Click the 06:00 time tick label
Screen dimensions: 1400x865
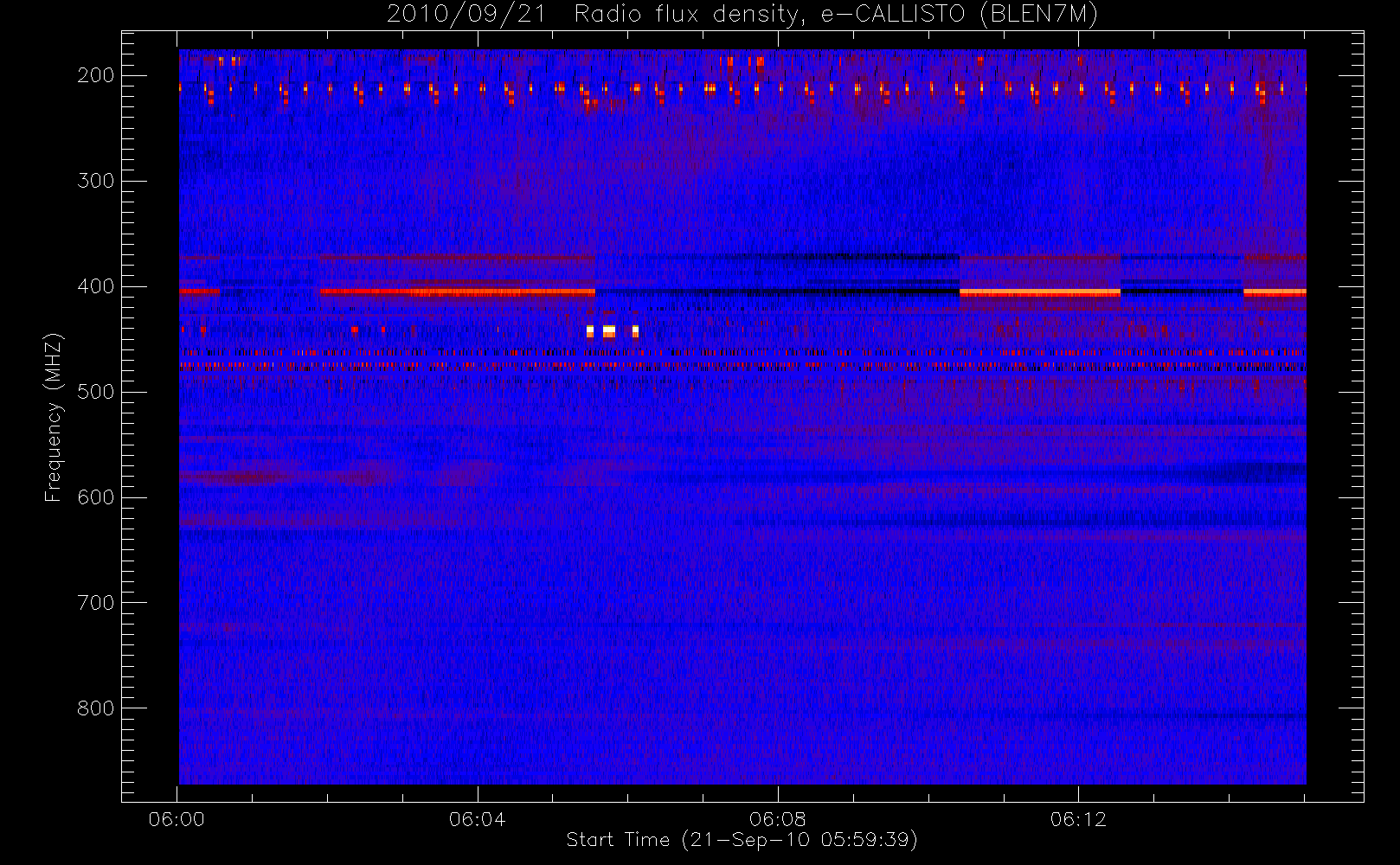(x=177, y=819)
